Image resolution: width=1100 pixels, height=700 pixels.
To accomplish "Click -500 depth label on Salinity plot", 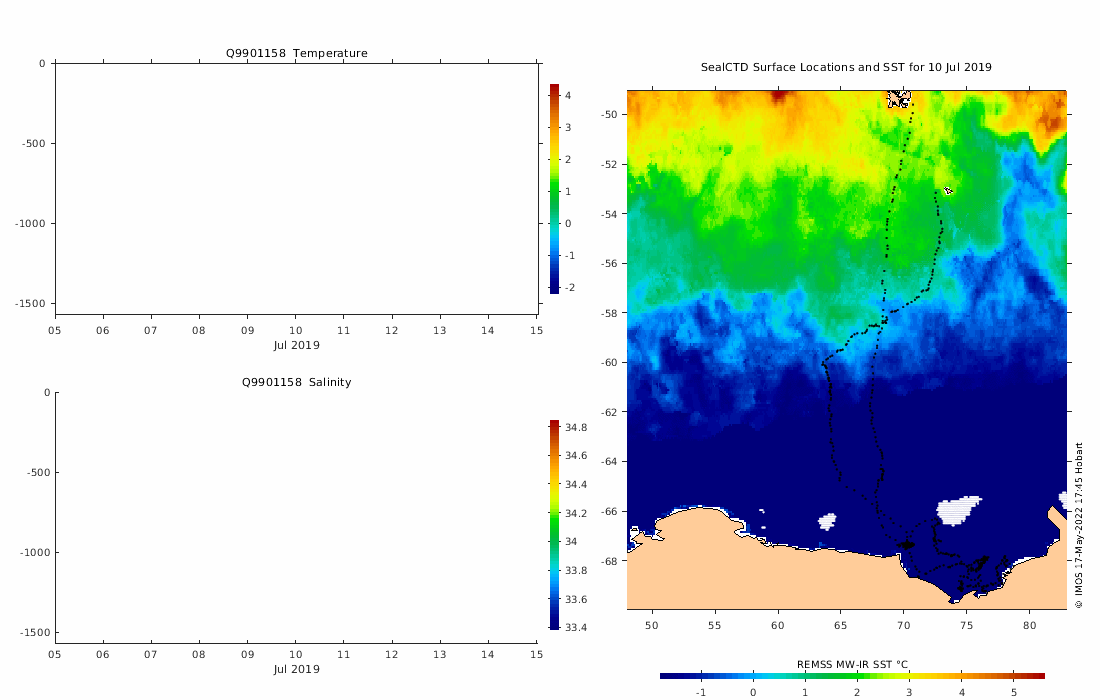I will point(36,473).
